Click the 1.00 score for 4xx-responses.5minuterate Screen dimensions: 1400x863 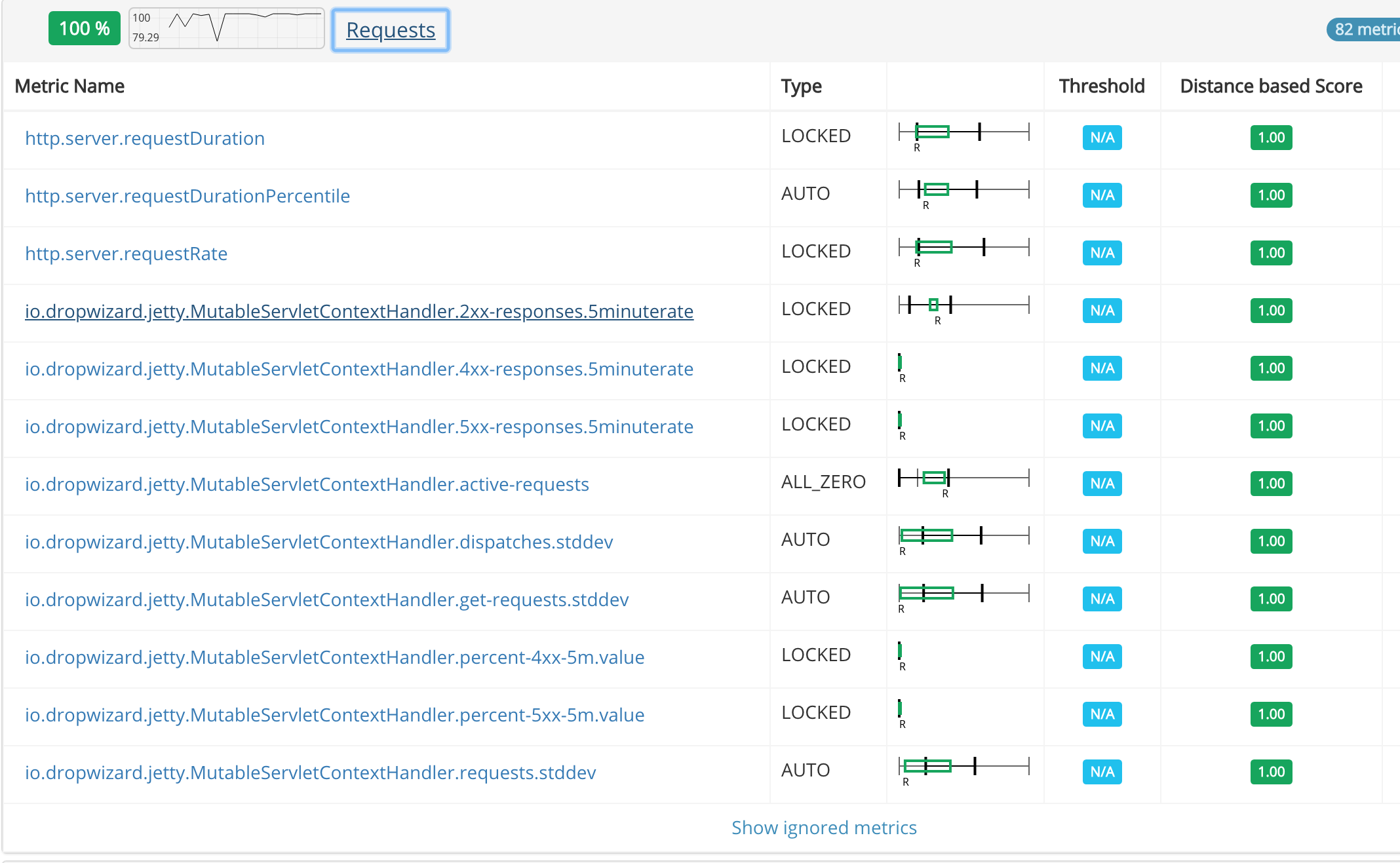click(x=1272, y=368)
